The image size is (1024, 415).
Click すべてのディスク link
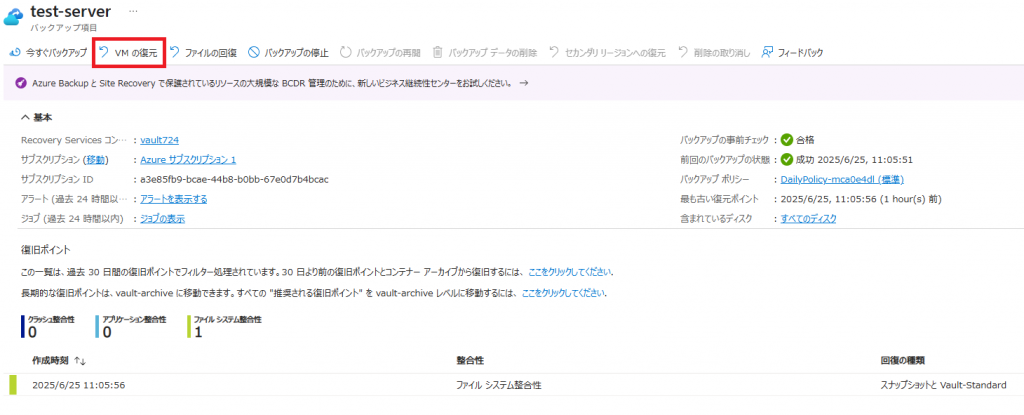click(x=808, y=219)
